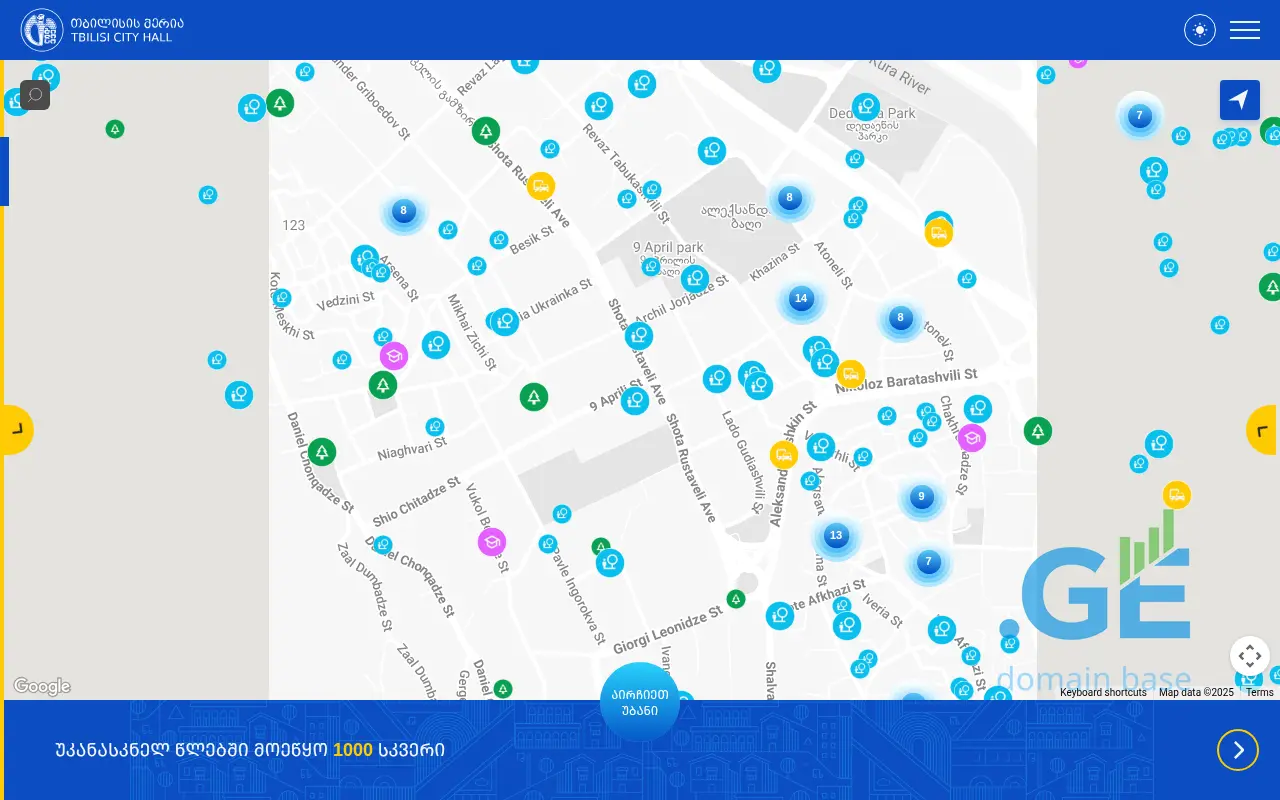This screenshot has height=800, width=1280.
Task: Open the map camera controls button
Action: pyautogui.click(x=1249, y=656)
